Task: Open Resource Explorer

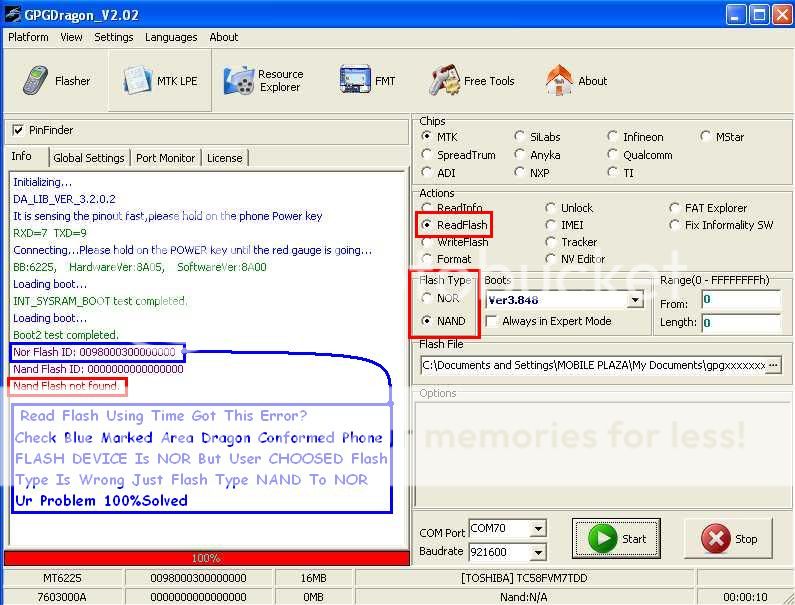Action: click(264, 81)
